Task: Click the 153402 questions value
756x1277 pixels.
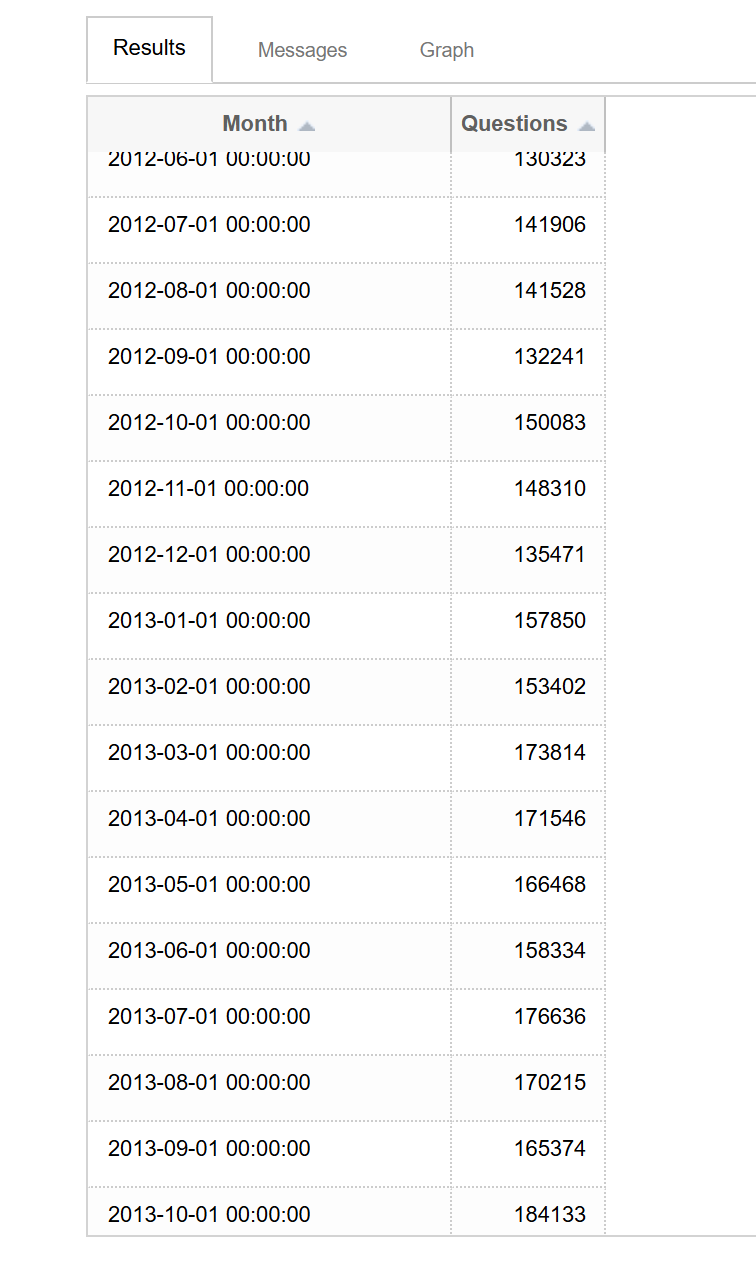Action: [550, 686]
